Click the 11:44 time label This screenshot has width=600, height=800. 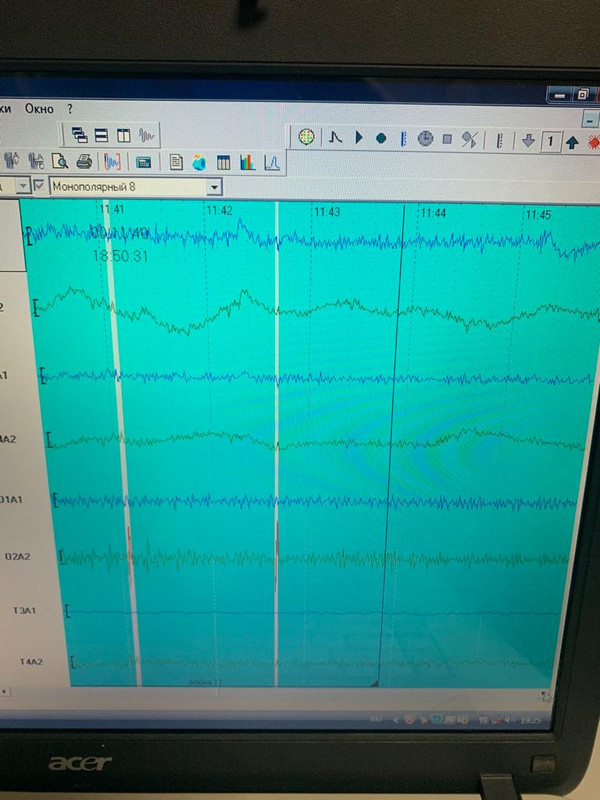point(433,213)
